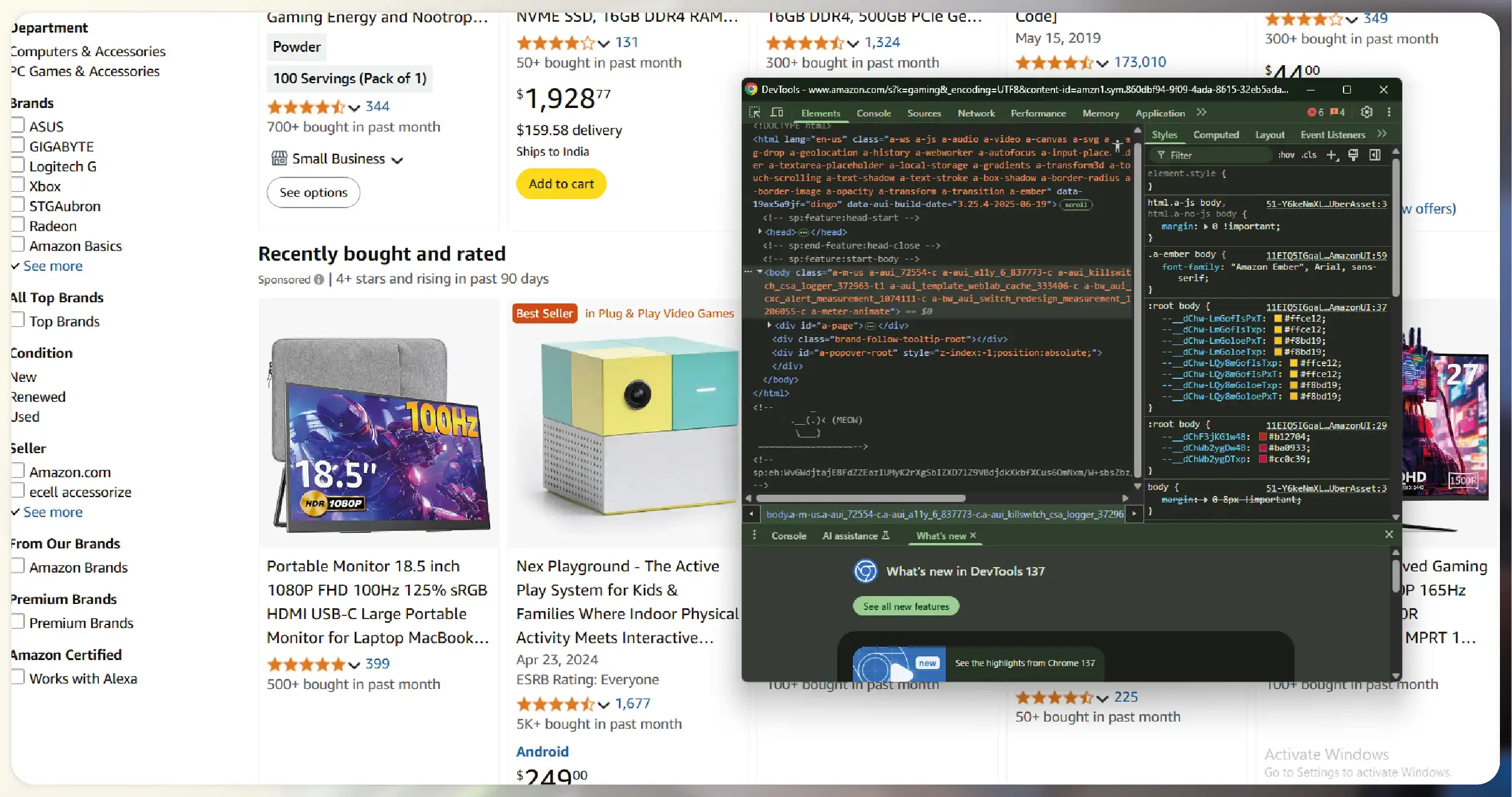
Task: Check the Works with Alexa checkbox
Action: pyautogui.click(x=17, y=676)
